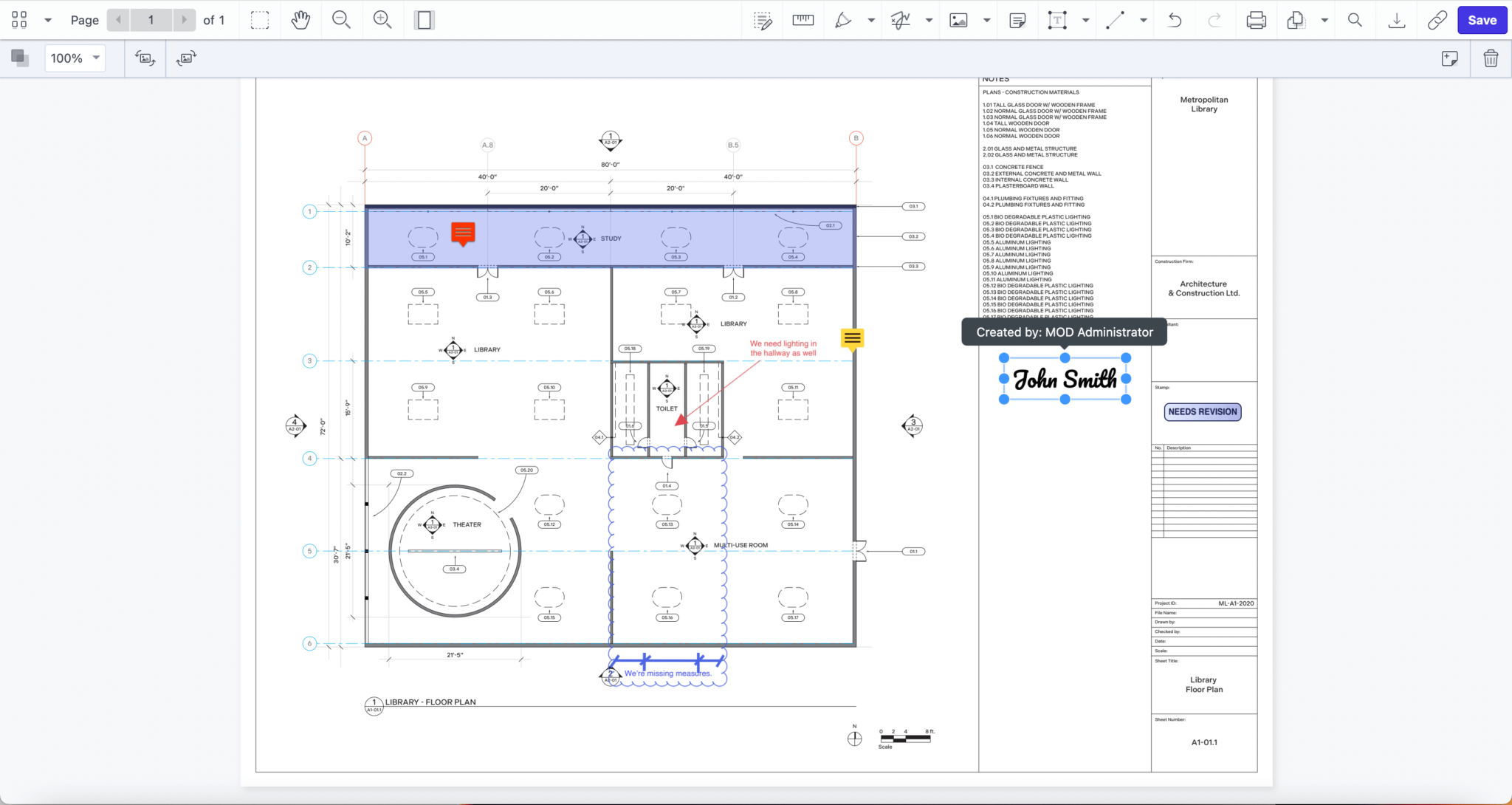Open the signature tool dropdown arrow

coord(928,20)
